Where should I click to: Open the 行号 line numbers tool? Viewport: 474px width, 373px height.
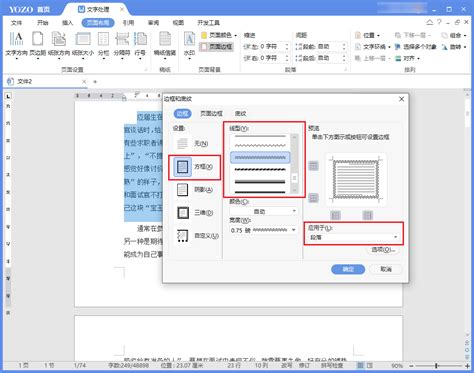click(x=140, y=44)
